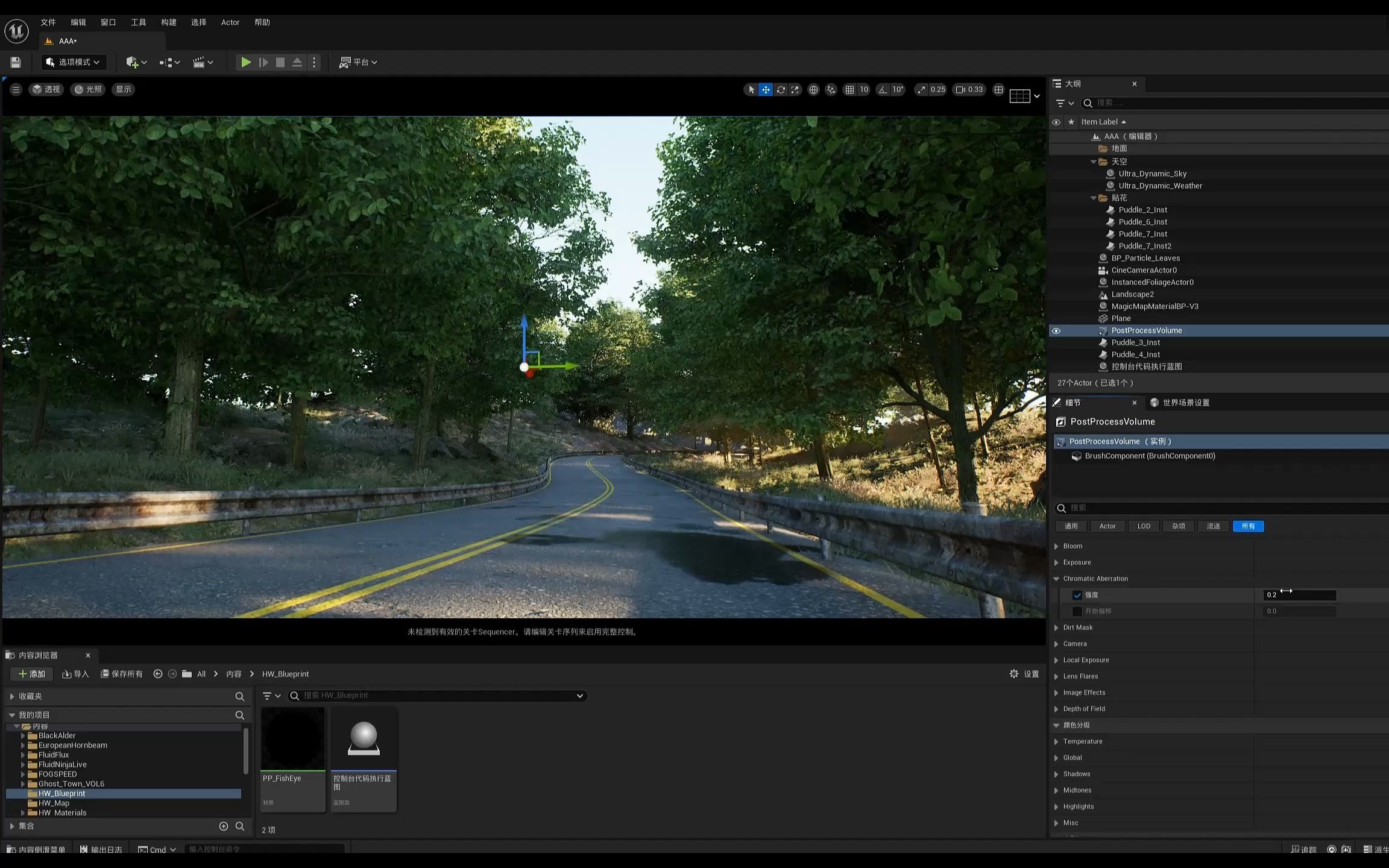Click the save level floppy disk icon
This screenshot has width=1389, height=868.
pos(16,62)
